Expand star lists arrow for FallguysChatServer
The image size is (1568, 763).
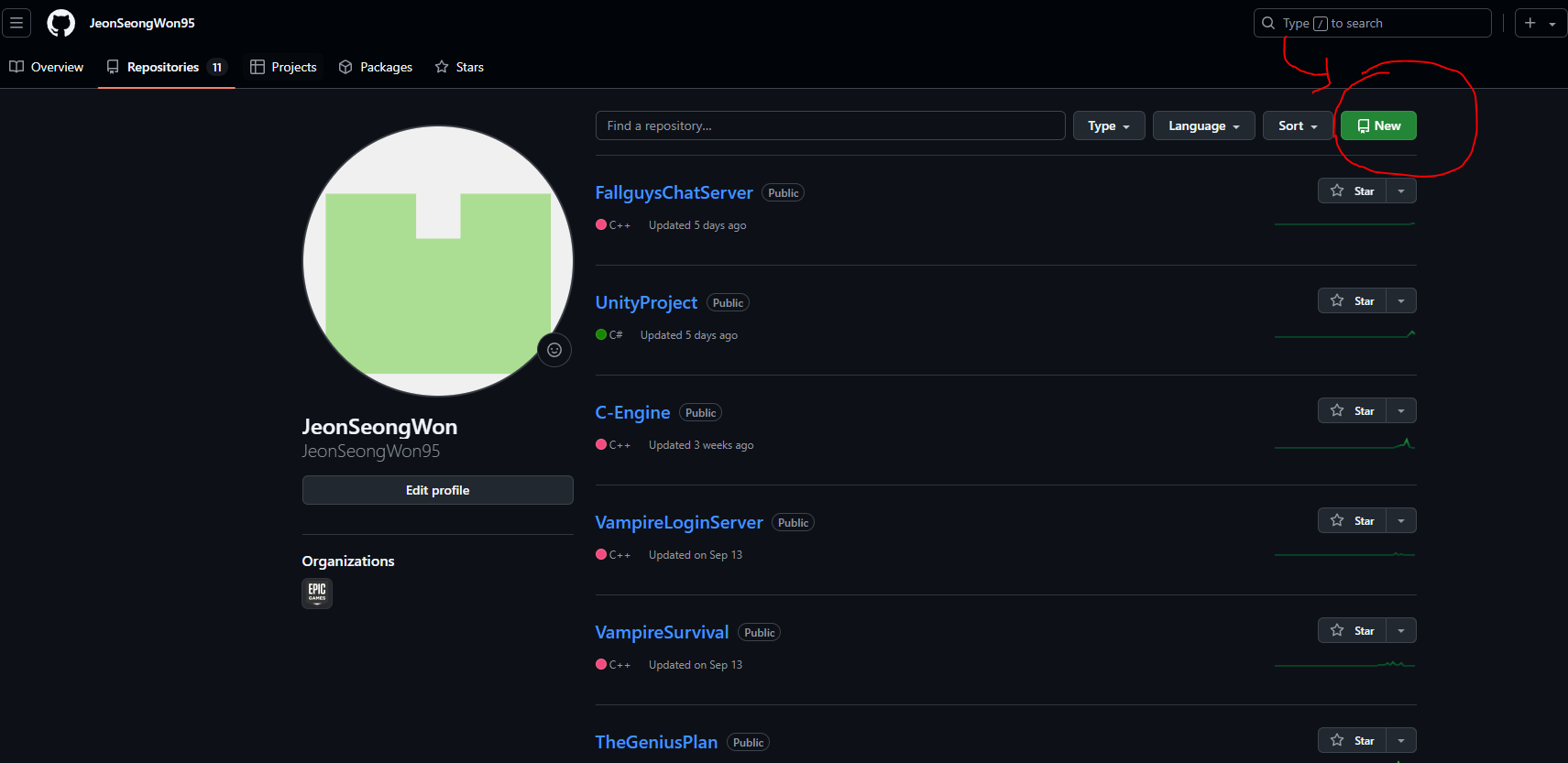[x=1401, y=191]
